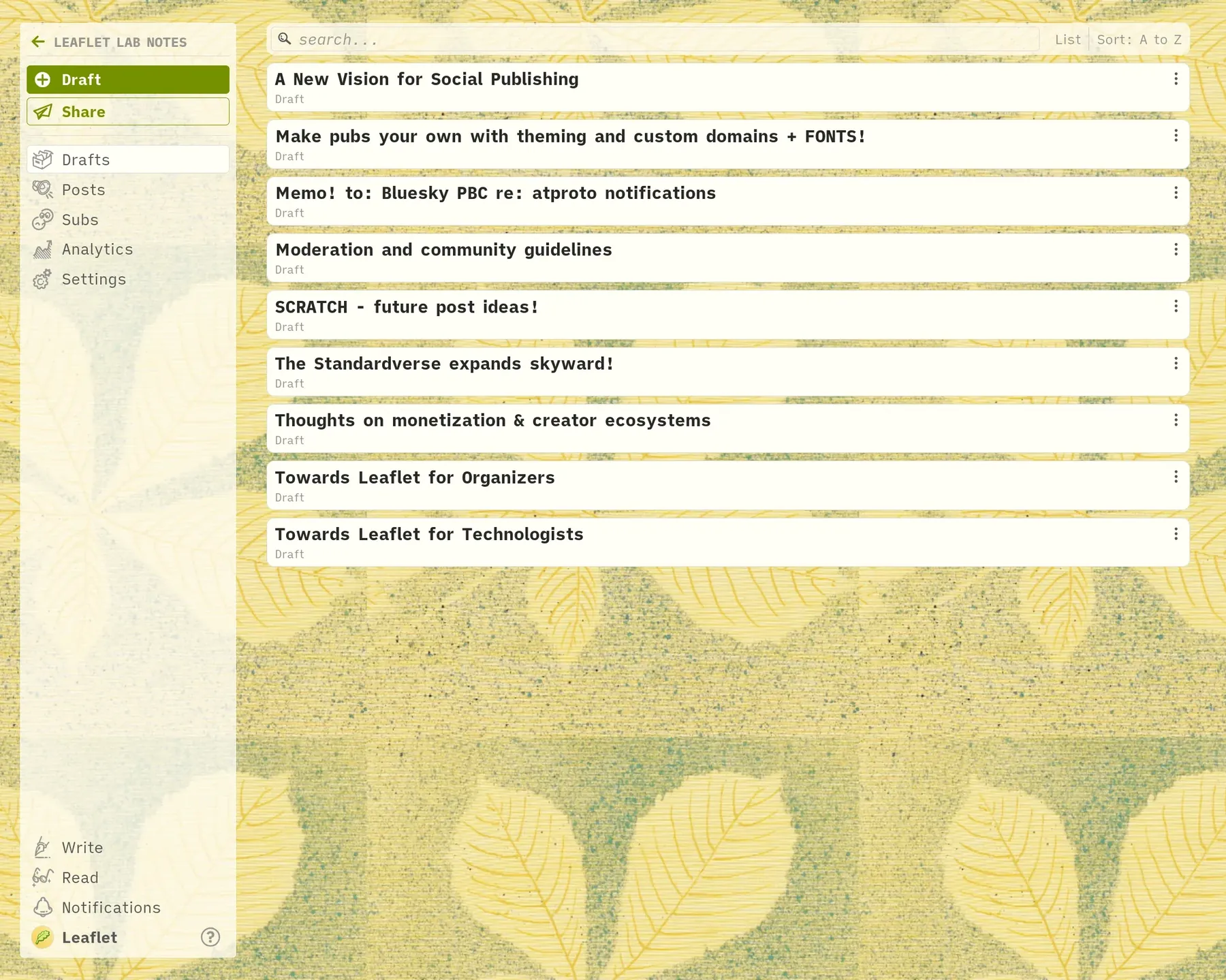Screen dimensions: 1226x980
Task: Open Towards Leaflet for Technologists draft
Action: (728, 542)
